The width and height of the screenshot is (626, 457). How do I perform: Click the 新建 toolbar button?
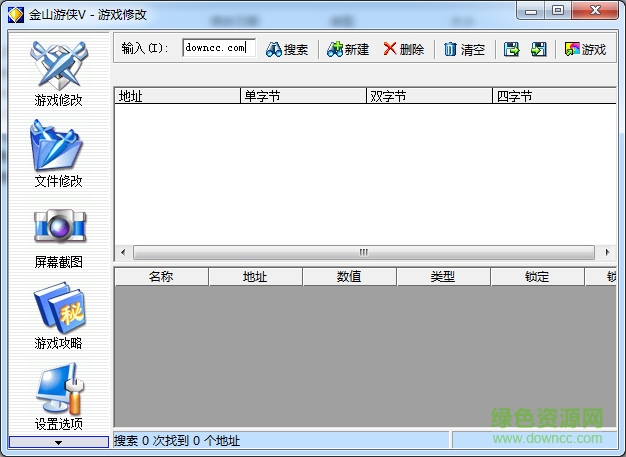(347, 49)
